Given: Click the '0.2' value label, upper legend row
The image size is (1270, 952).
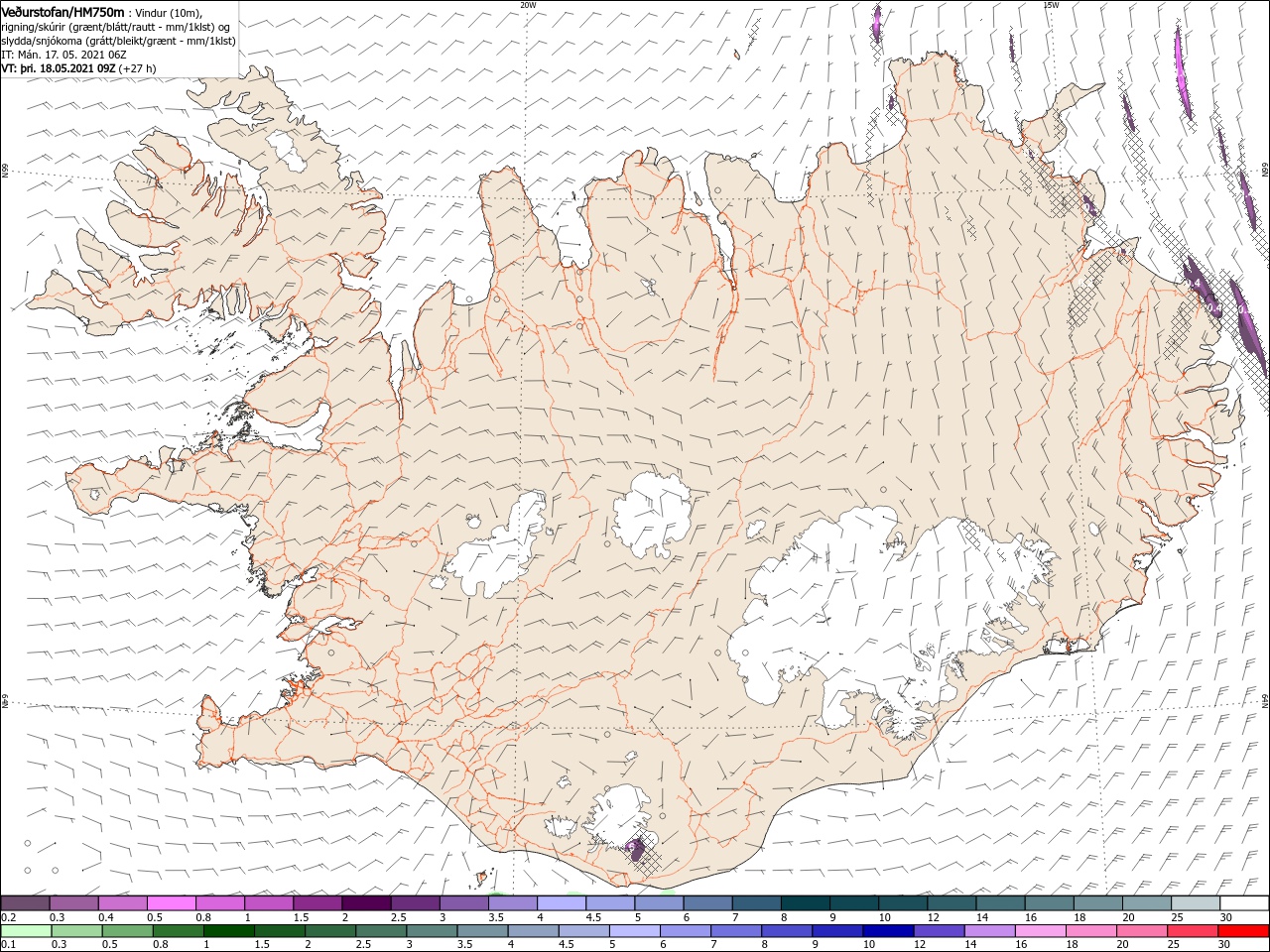Looking at the screenshot, I should tap(8, 917).
